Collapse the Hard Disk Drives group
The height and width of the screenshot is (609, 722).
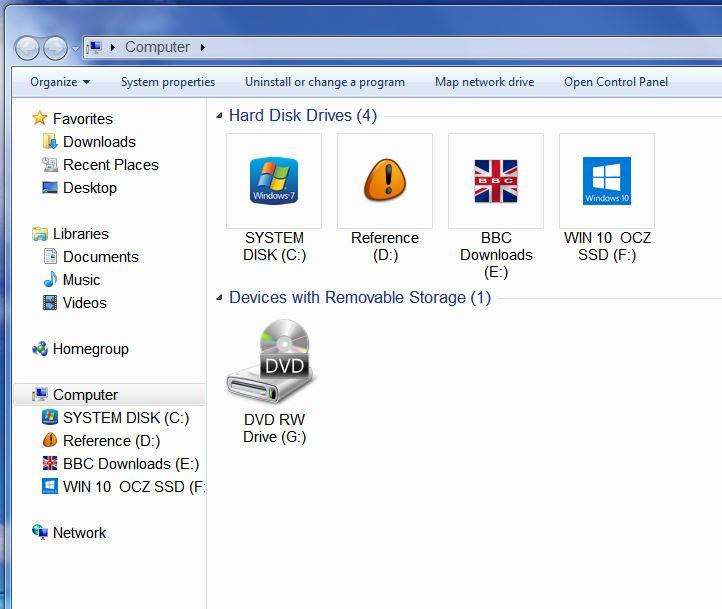219,116
